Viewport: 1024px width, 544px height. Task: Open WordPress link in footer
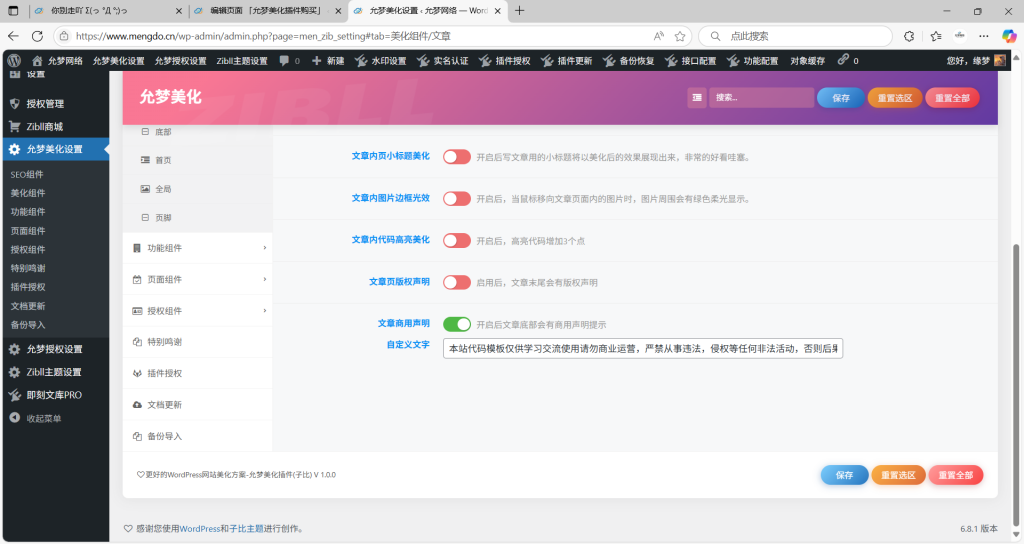(x=199, y=528)
